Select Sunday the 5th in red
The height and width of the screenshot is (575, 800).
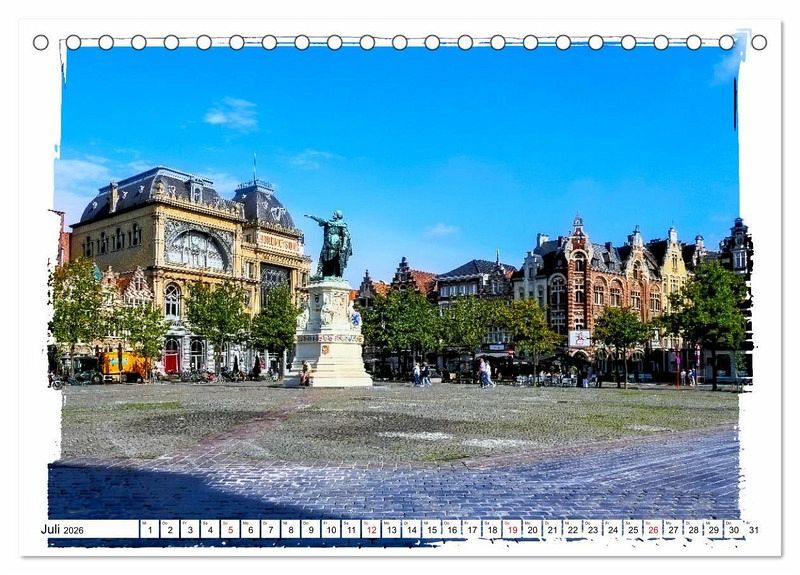coord(230,529)
